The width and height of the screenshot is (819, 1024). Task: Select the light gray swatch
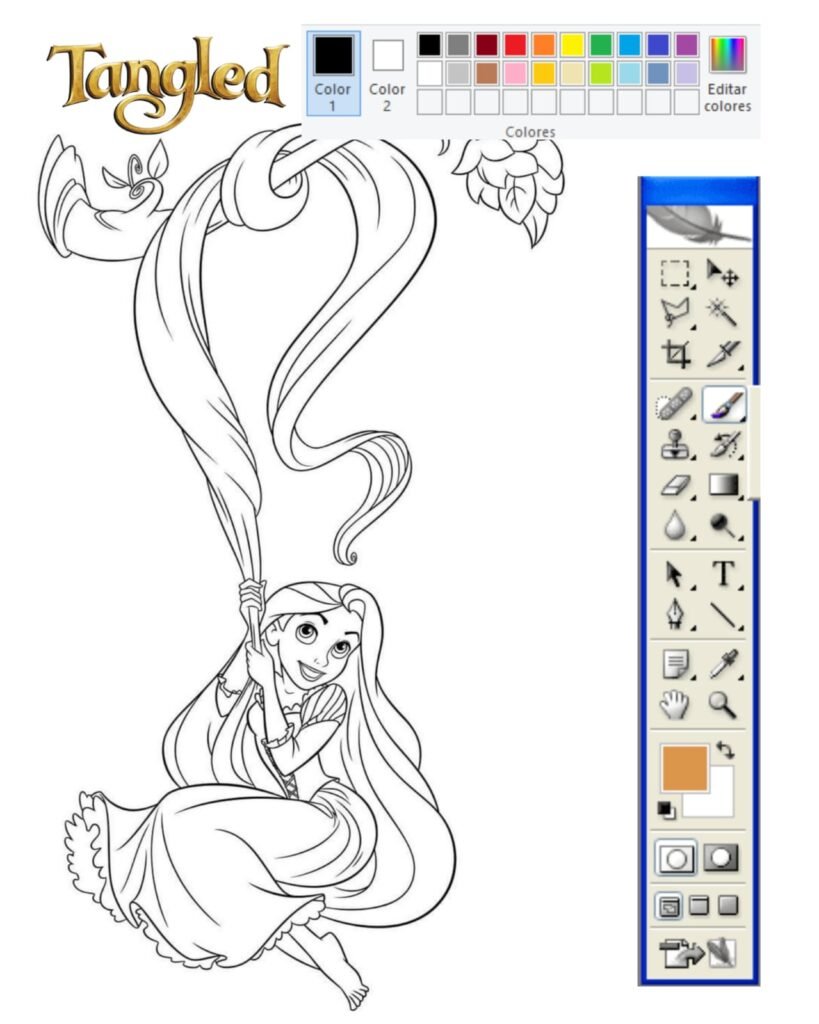click(458, 73)
